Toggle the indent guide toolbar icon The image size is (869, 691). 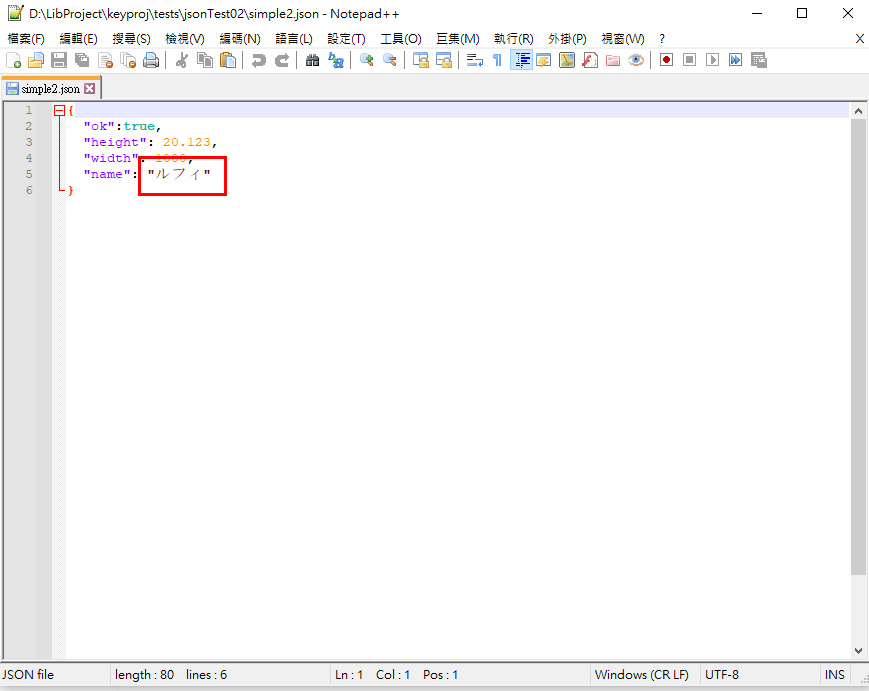pyautogui.click(x=521, y=60)
